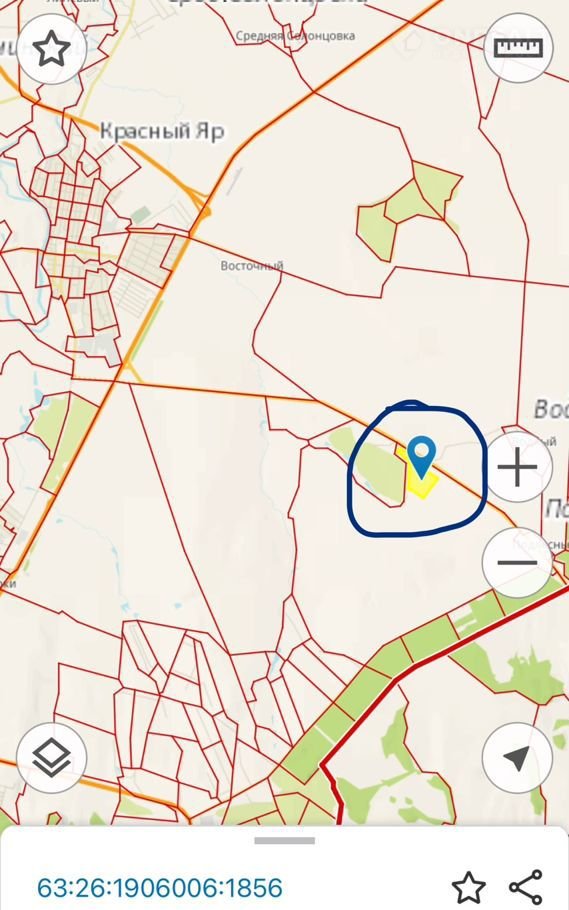This screenshot has width=569, height=910.
Task: Expand the bottom sheet drag handle
Action: point(284,840)
